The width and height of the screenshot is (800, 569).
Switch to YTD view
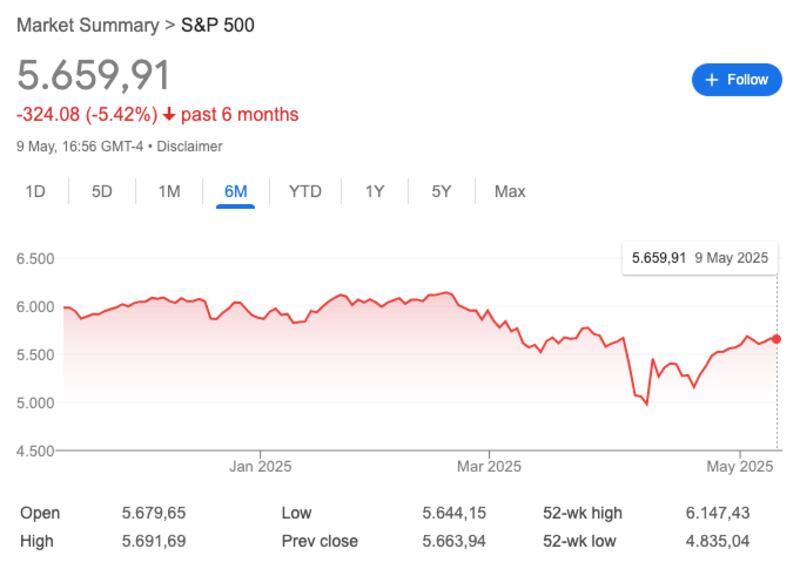point(305,191)
